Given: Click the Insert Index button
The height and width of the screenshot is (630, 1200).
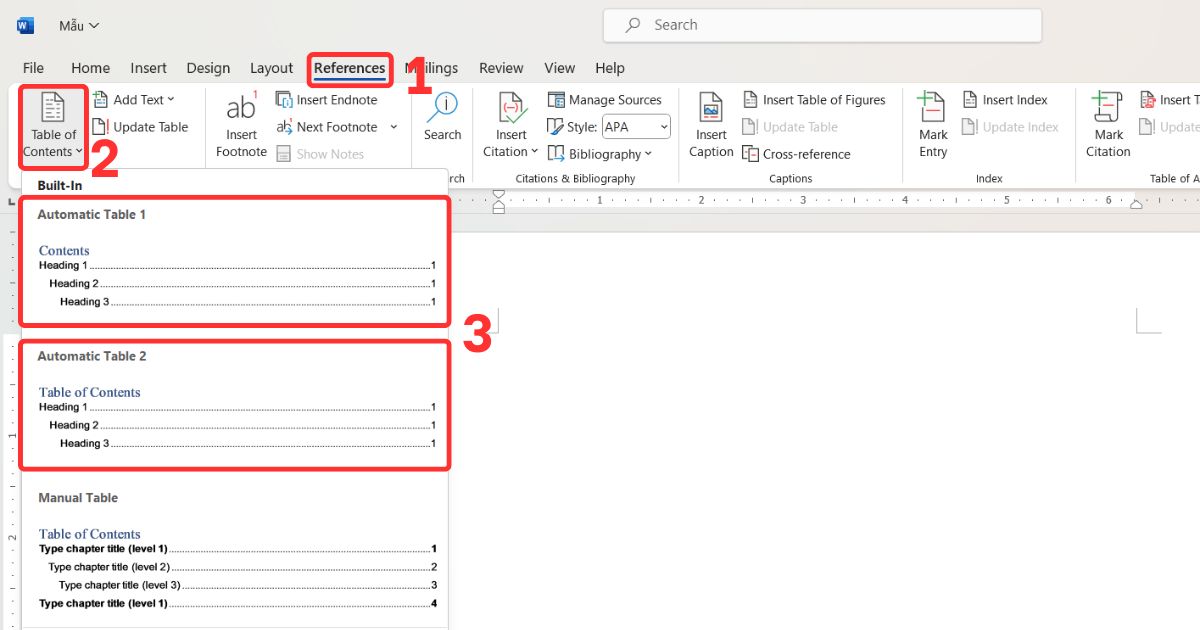Looking at the screenshot, I should 1005,100.
